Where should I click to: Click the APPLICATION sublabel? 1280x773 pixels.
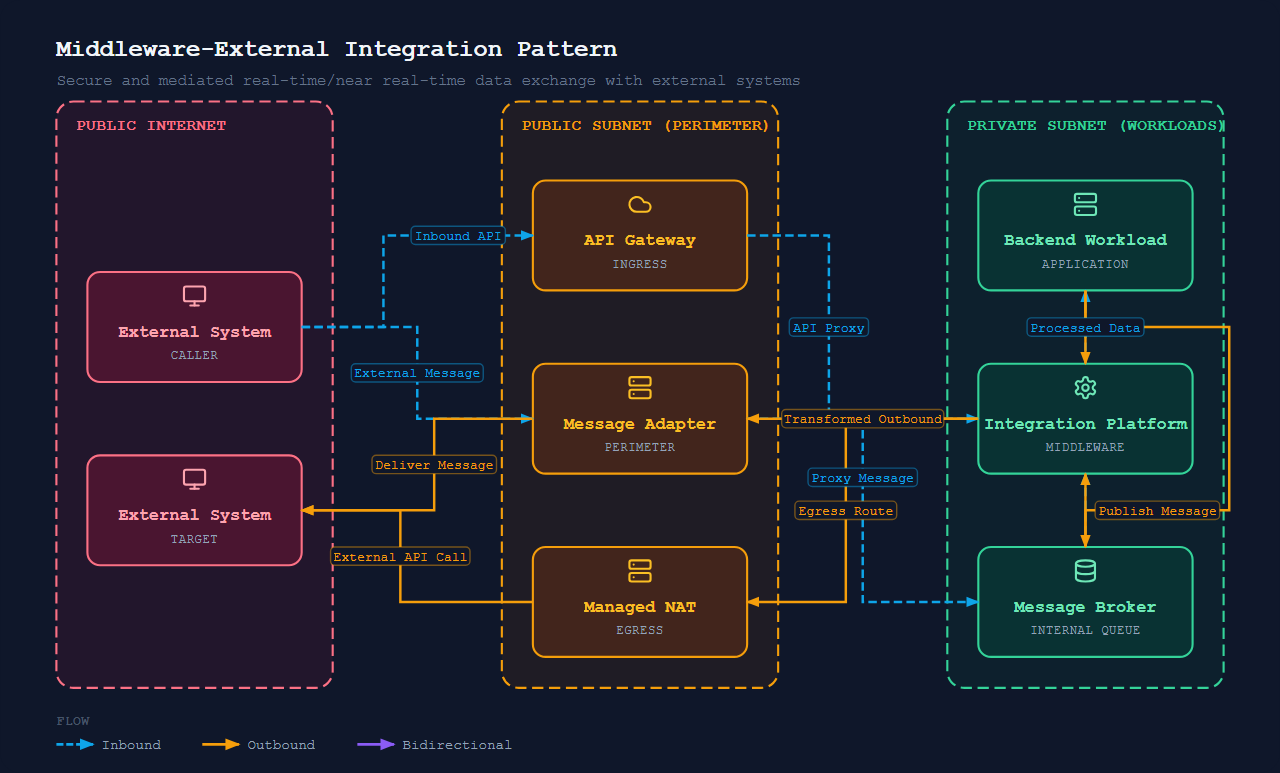point(1085,265)
